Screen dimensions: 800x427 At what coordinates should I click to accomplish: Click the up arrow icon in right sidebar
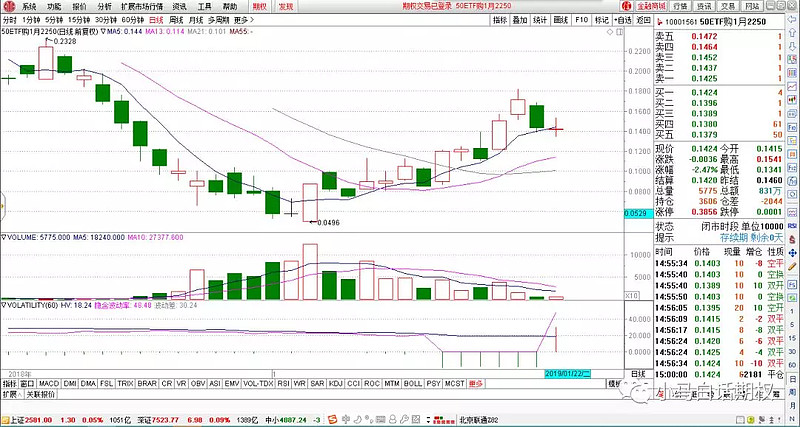pyautogui.click(x=792, y=33)
